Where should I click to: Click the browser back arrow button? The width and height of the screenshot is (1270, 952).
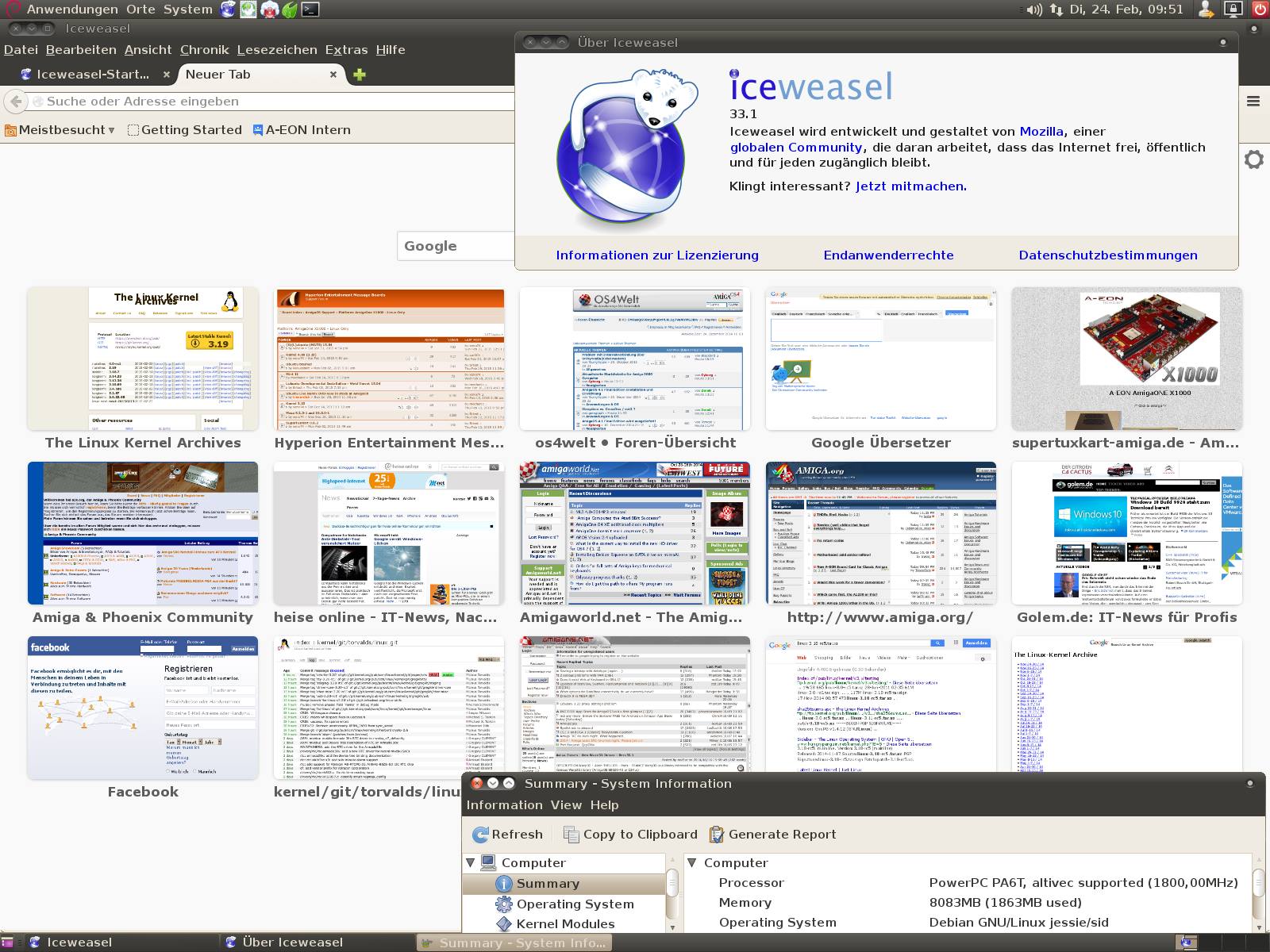[x=15, y=102]
